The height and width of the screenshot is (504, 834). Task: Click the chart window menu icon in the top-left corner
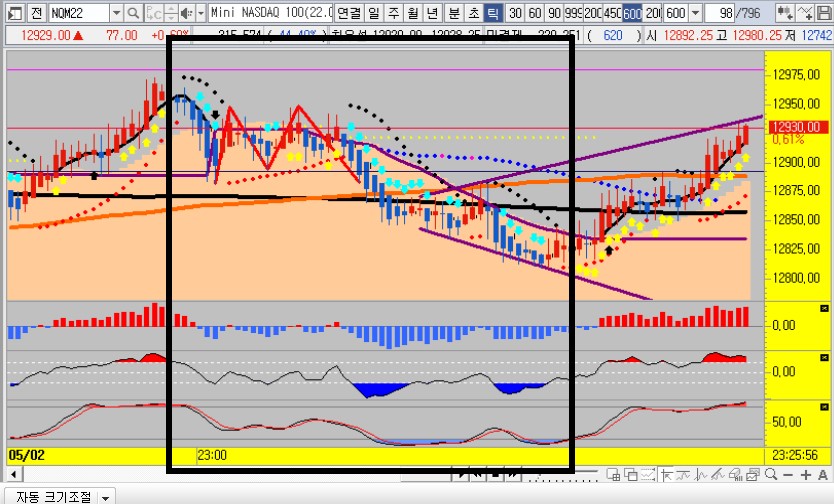[15, 13]
